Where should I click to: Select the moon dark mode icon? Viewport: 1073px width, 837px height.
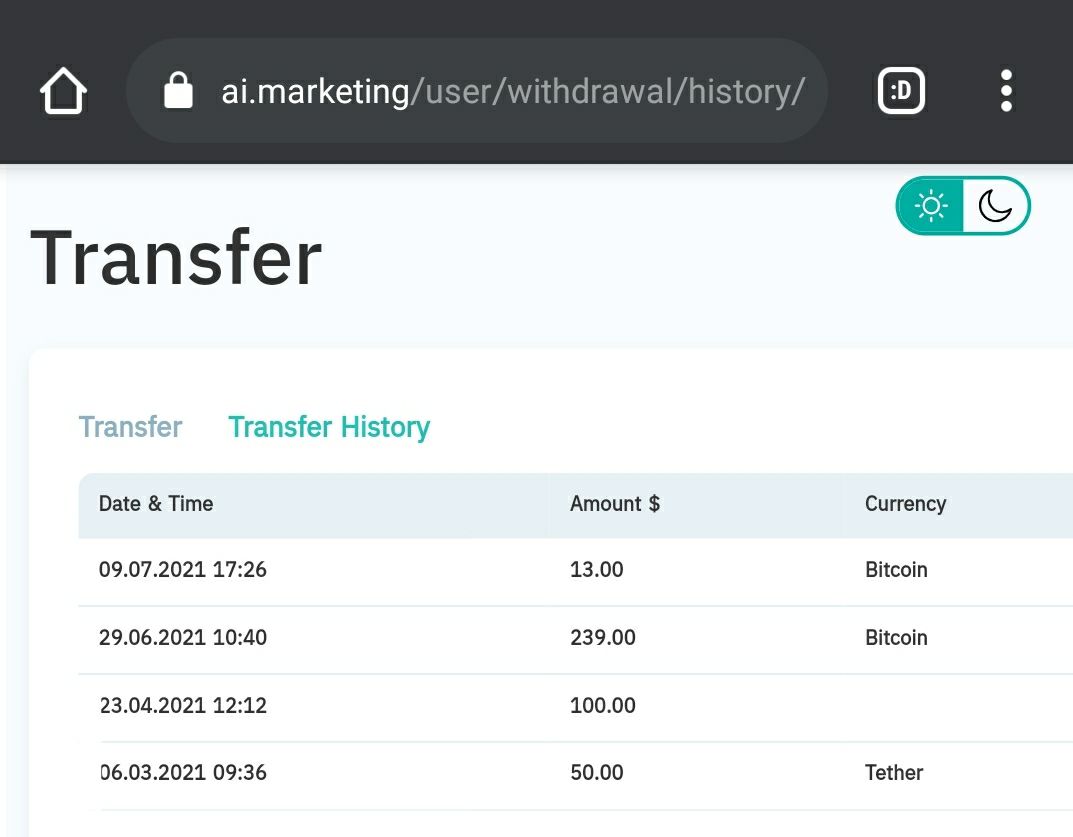[995, 206]
